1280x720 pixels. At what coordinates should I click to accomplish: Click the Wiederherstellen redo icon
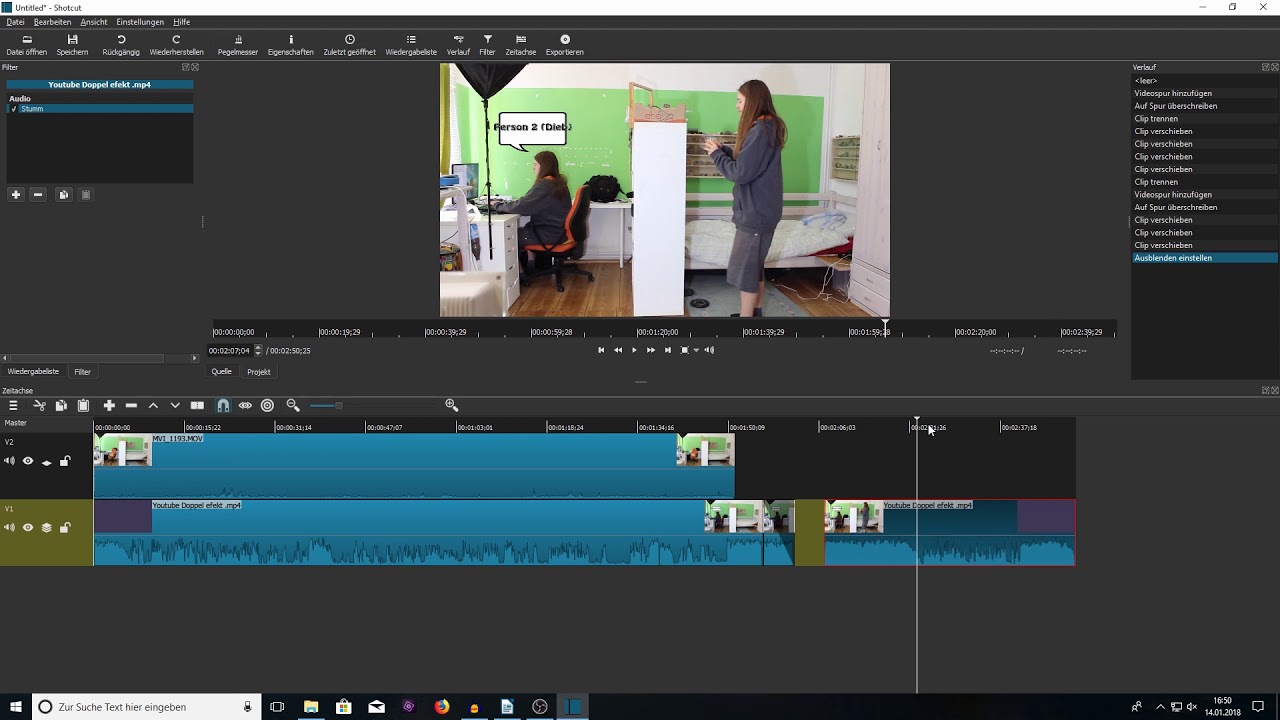[176, 45]
